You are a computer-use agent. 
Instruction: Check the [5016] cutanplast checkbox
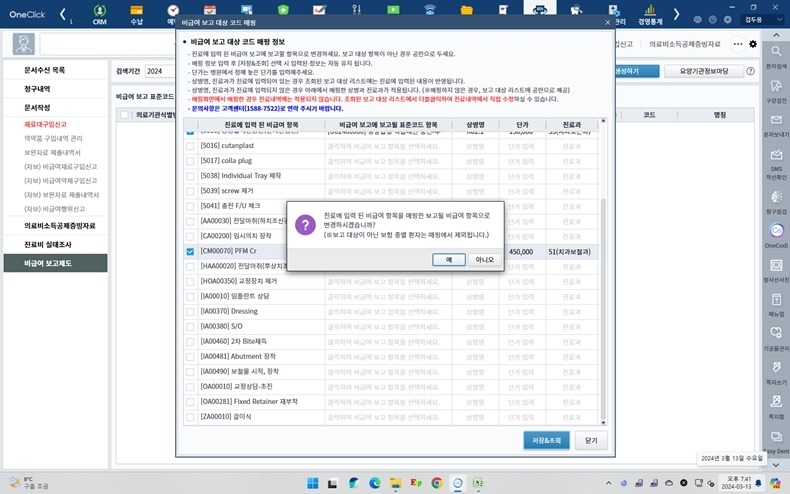191,145
